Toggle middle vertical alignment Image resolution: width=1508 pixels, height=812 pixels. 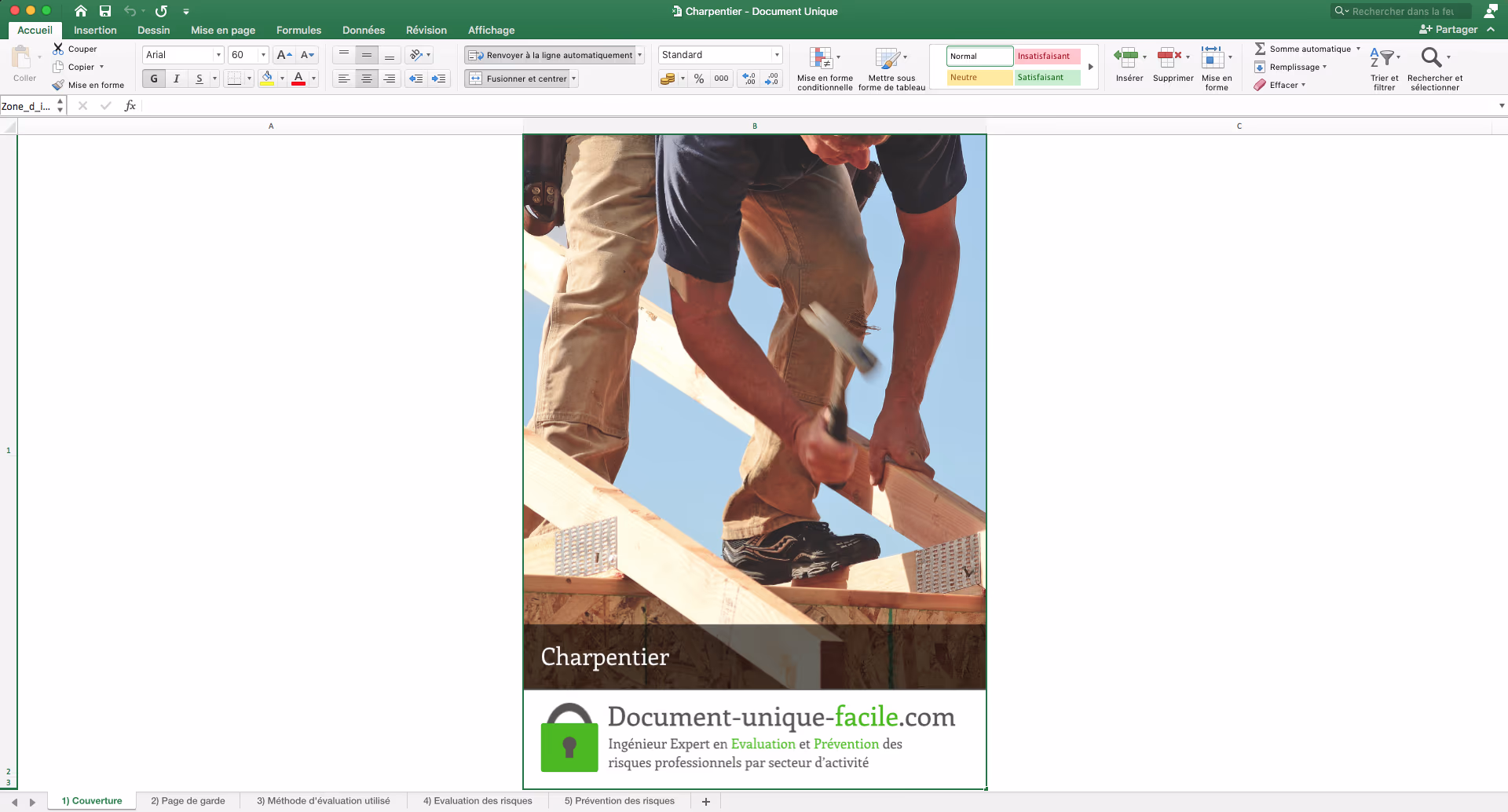pyautogui.click(x=367, y=55)
